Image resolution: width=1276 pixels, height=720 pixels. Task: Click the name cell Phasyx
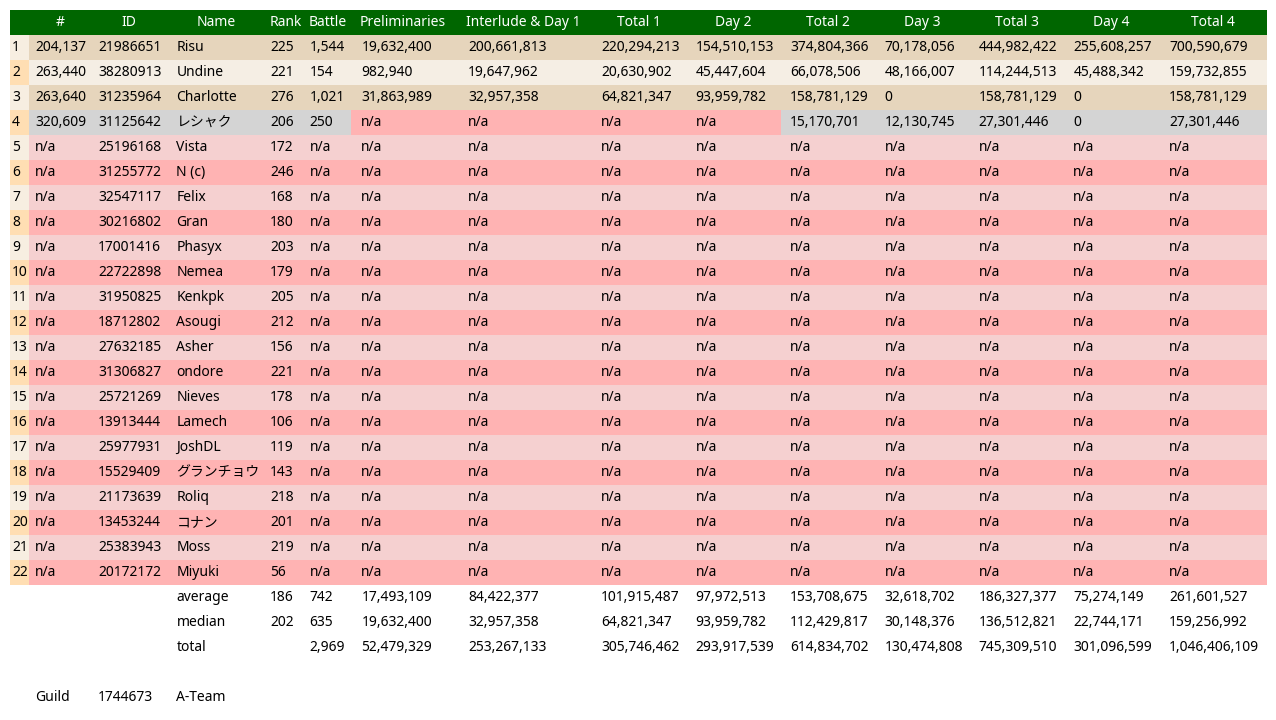(199, 247)
